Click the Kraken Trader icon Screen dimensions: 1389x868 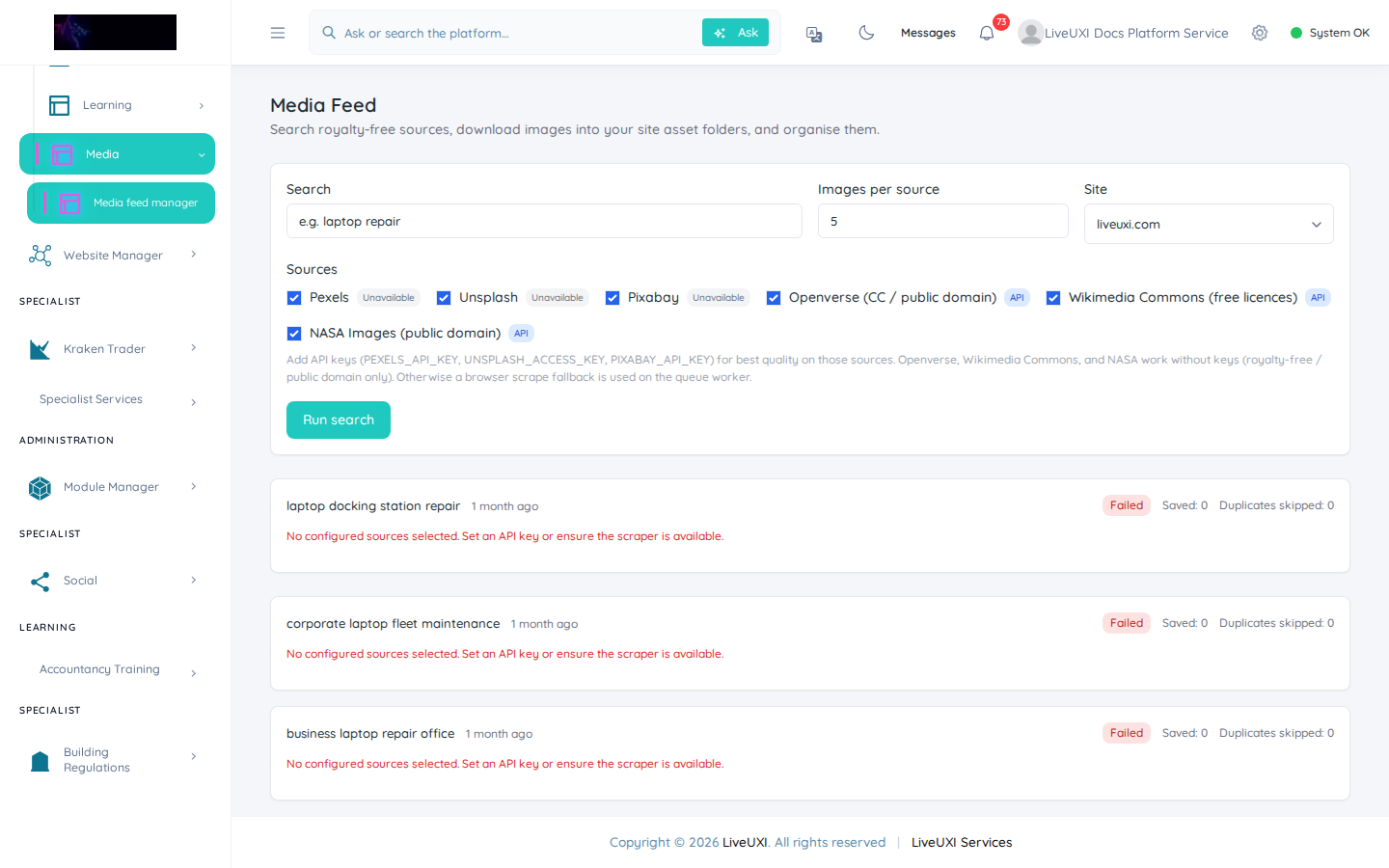click(x=41, y=349)
